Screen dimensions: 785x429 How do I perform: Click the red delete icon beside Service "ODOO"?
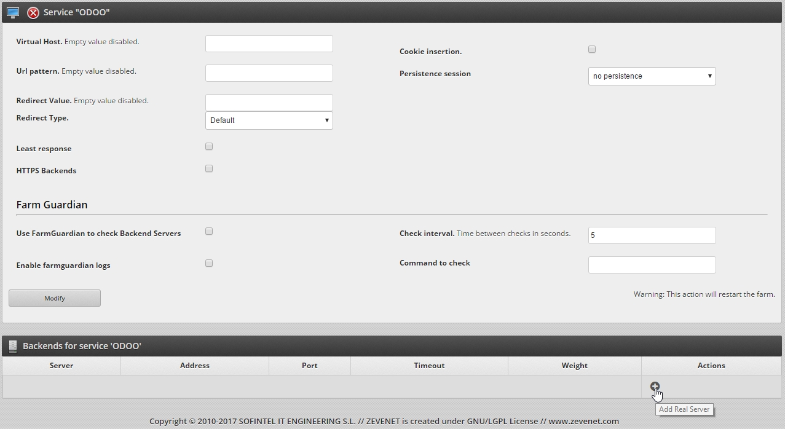[33, 12]
